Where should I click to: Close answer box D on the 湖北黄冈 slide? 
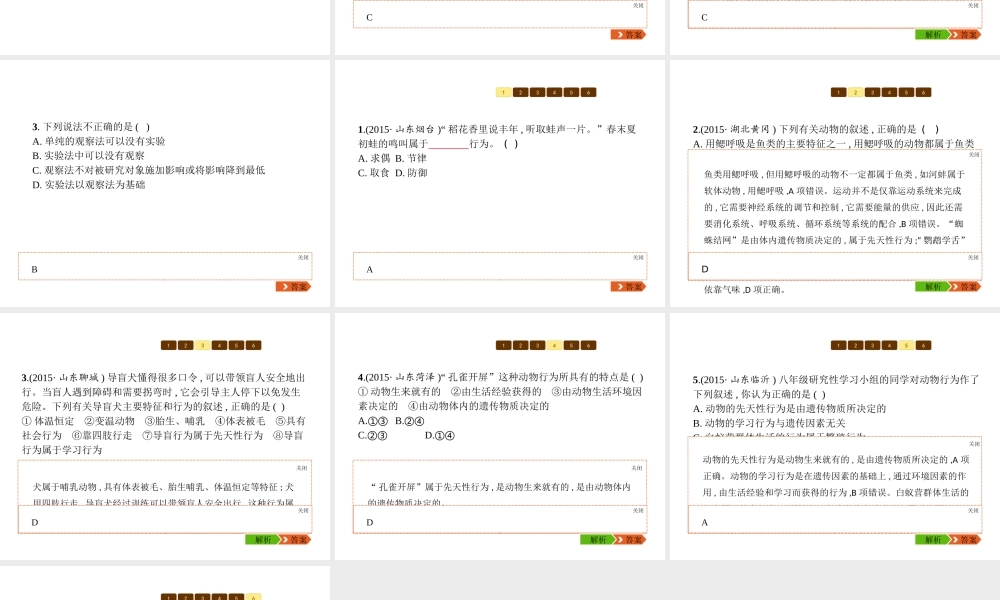[973, 258]
